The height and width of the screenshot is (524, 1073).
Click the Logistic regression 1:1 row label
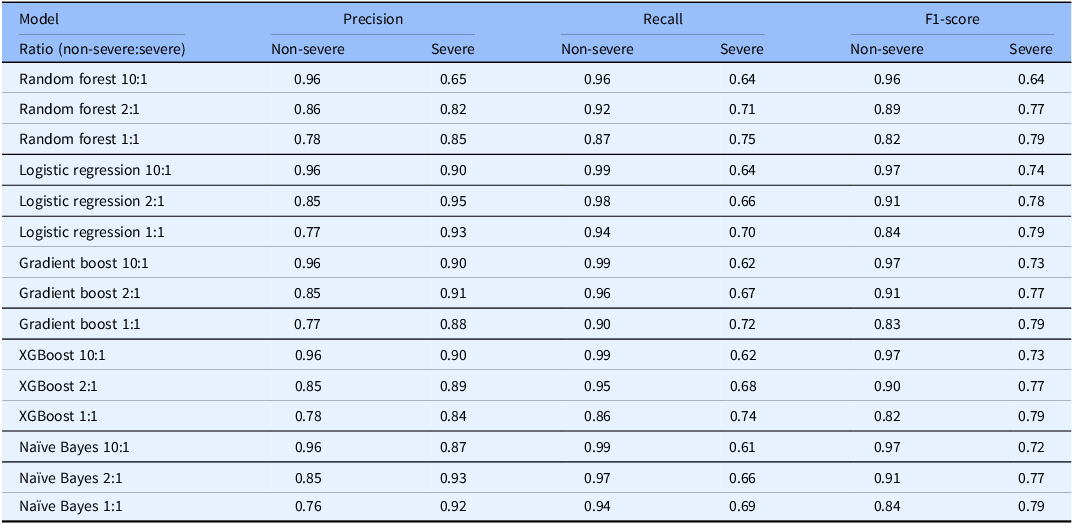click(x=92, y=232)
